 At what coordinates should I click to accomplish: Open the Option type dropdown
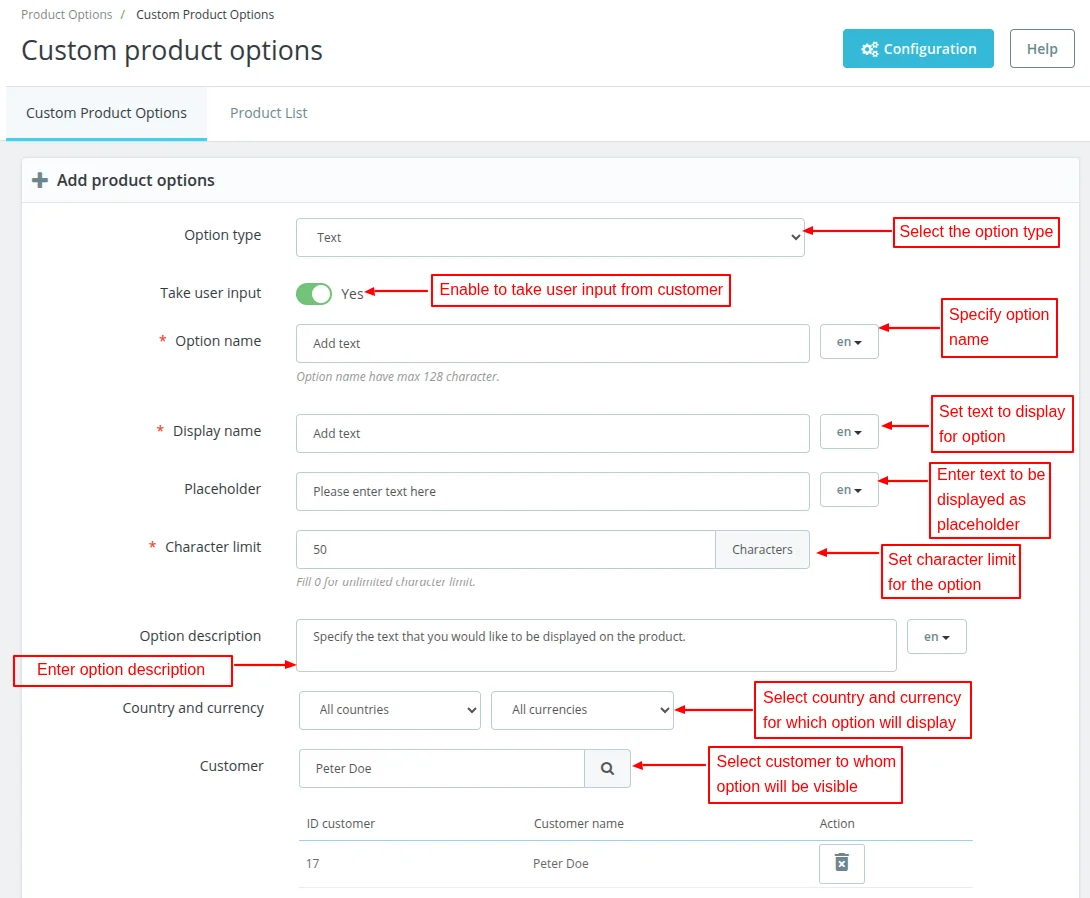tap(550, 237)
